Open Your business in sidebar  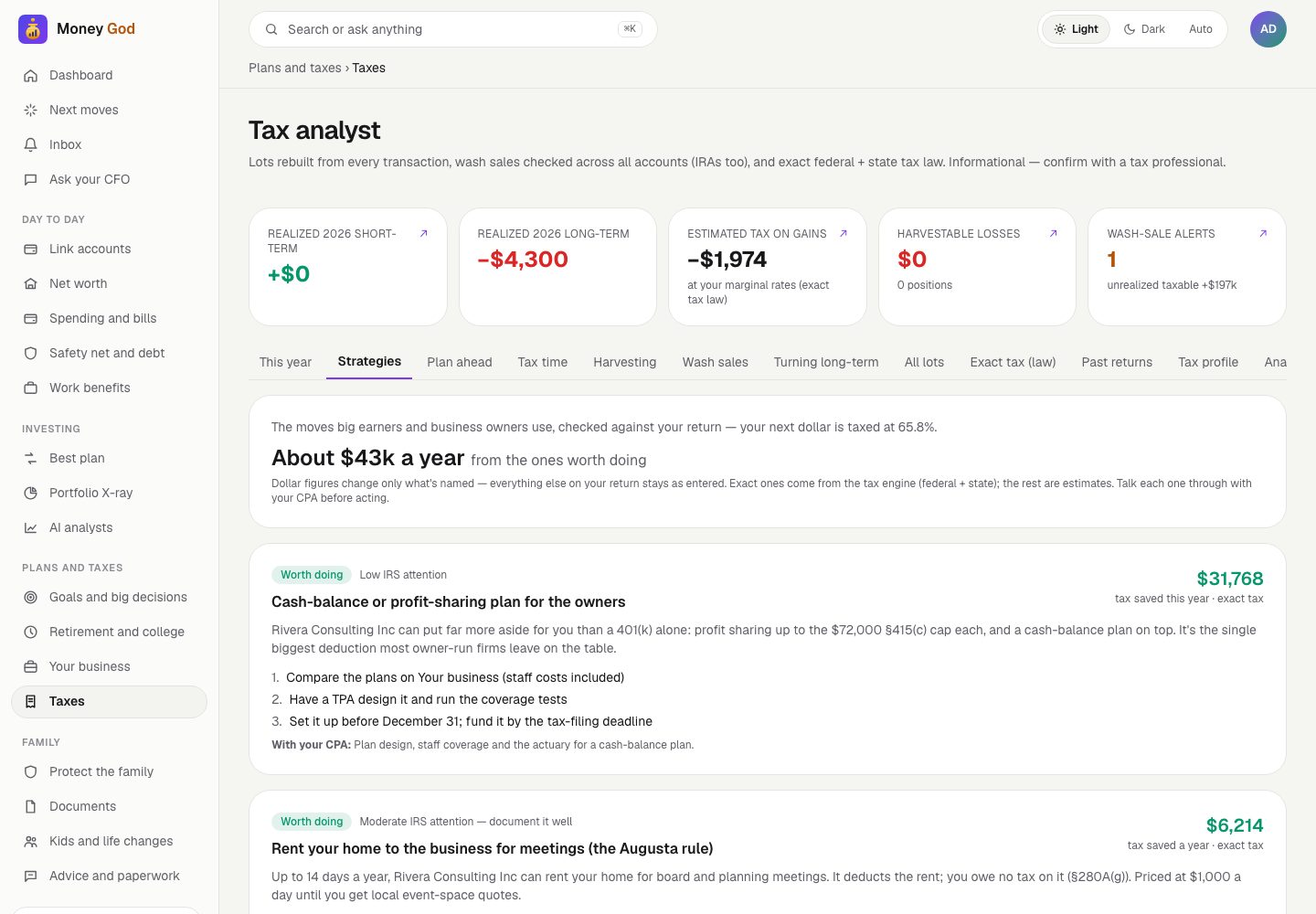coord(109,666)
